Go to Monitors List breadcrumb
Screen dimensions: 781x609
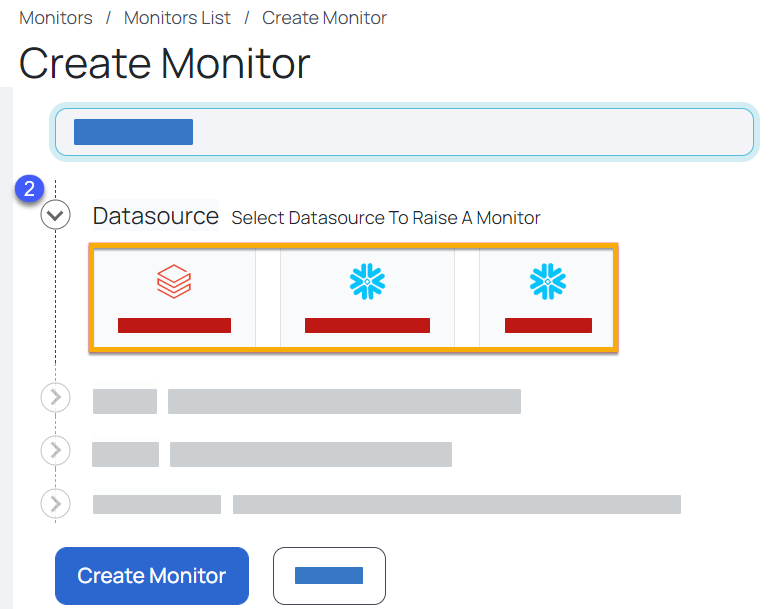coord(177,18)
